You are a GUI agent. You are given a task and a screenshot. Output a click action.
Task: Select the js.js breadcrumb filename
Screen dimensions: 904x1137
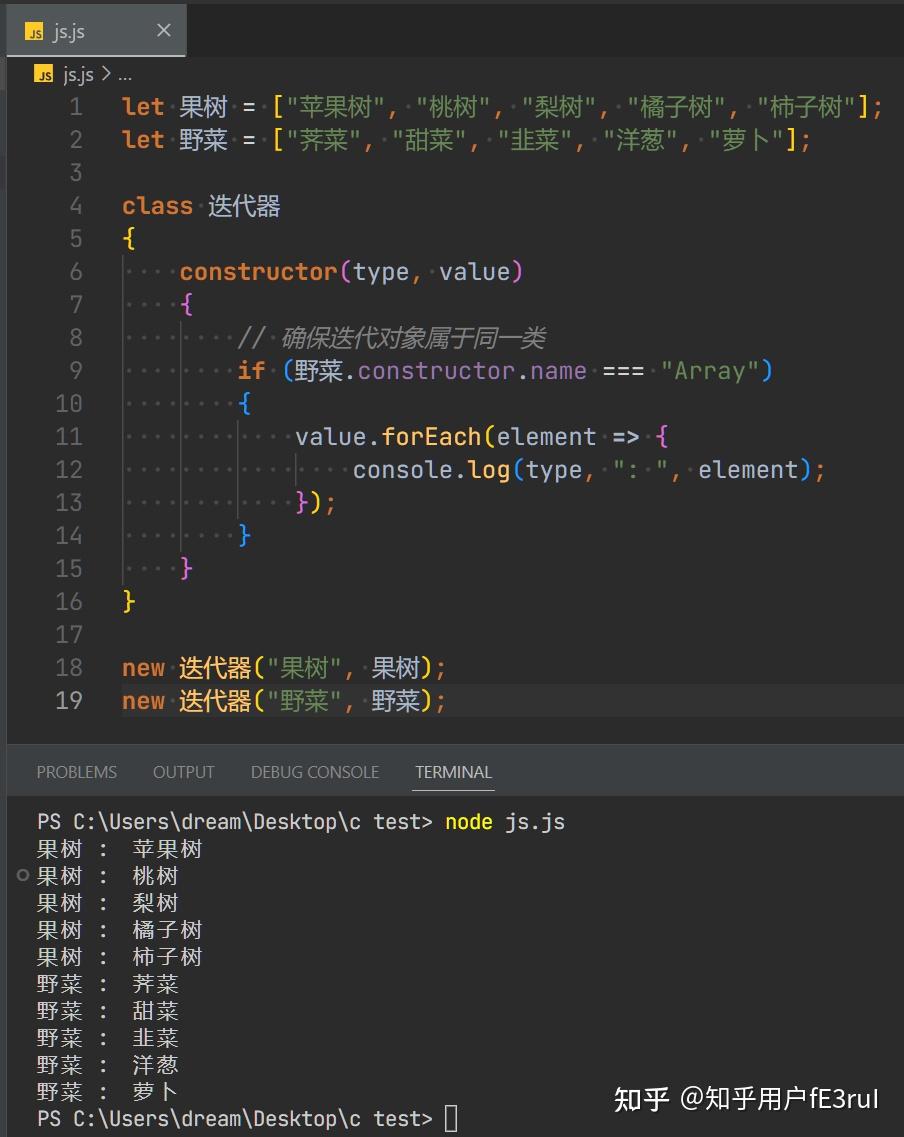click(x=78, y=74)
